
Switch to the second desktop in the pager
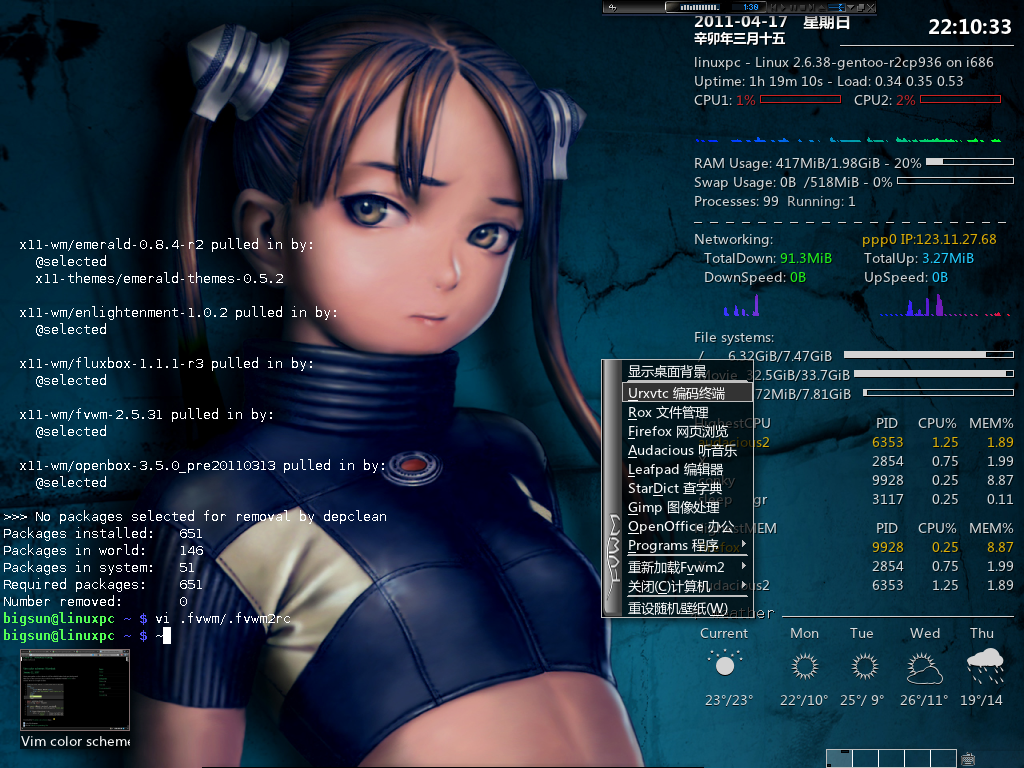coord(865,758)
